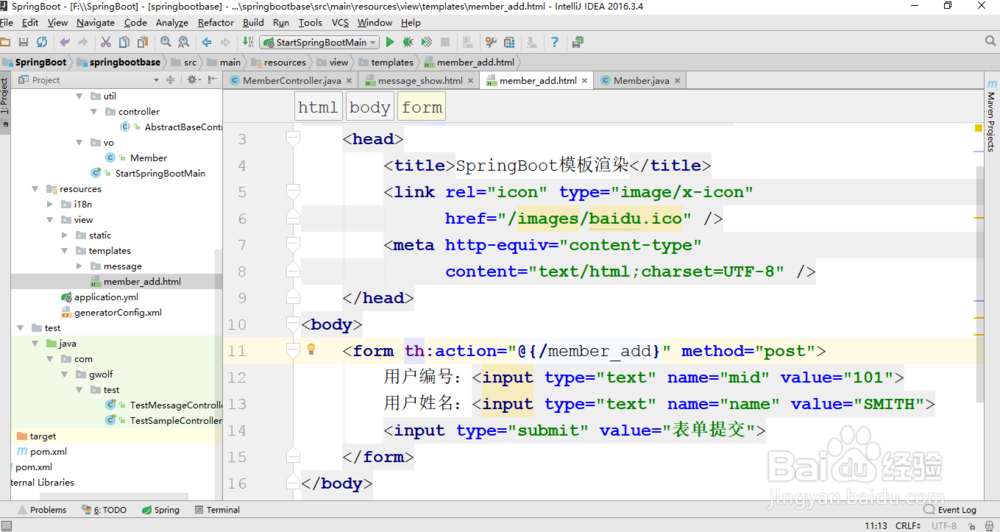This screenshot has height=532, width=1000.
Task: Open the VCS menu
Action: [340, 22]
